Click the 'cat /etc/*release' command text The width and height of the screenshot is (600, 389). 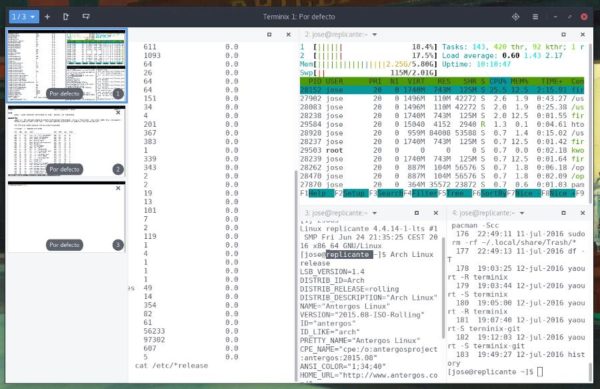[x=171, y=366]
